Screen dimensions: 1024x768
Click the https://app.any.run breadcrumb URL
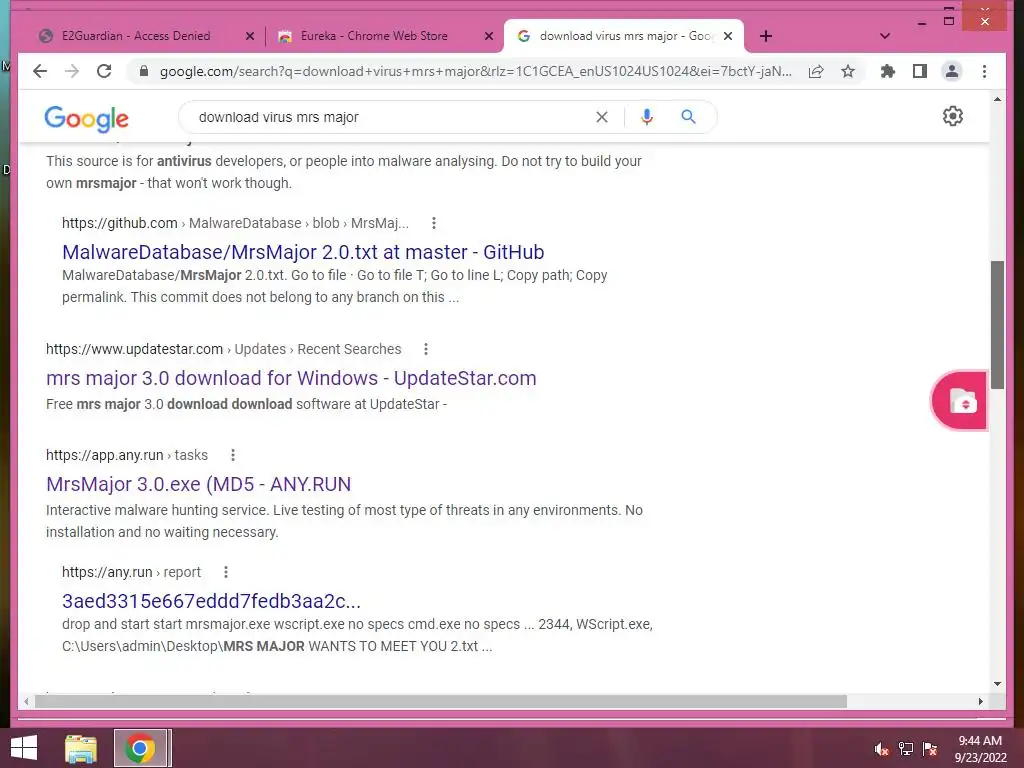[x=127, y=455]
